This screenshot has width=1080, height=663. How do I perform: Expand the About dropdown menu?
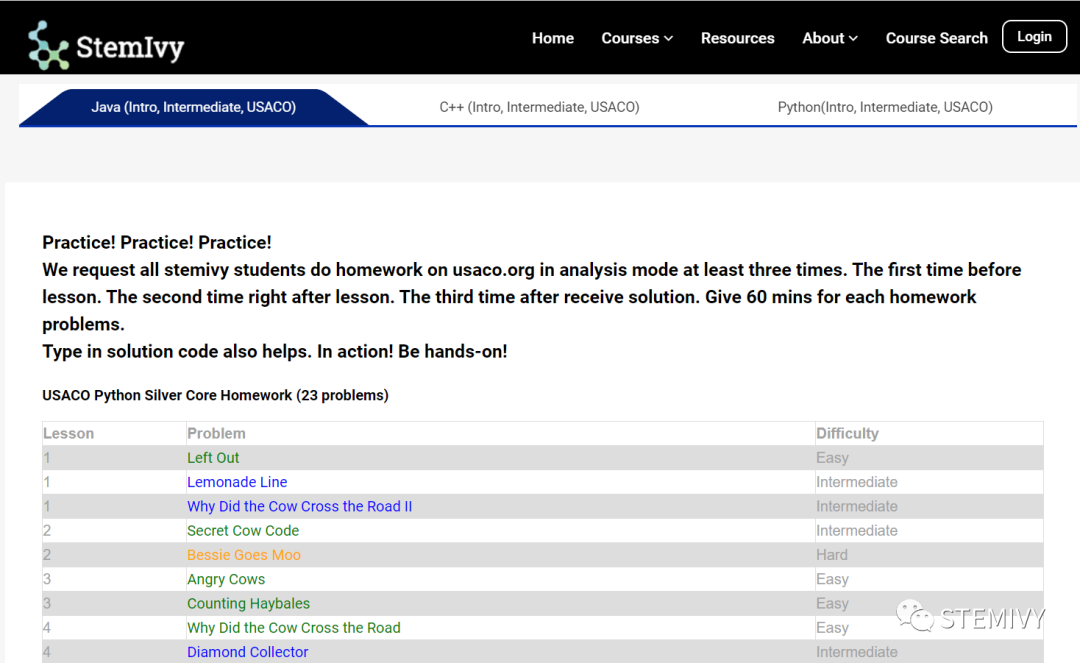(x=829, y=38)
